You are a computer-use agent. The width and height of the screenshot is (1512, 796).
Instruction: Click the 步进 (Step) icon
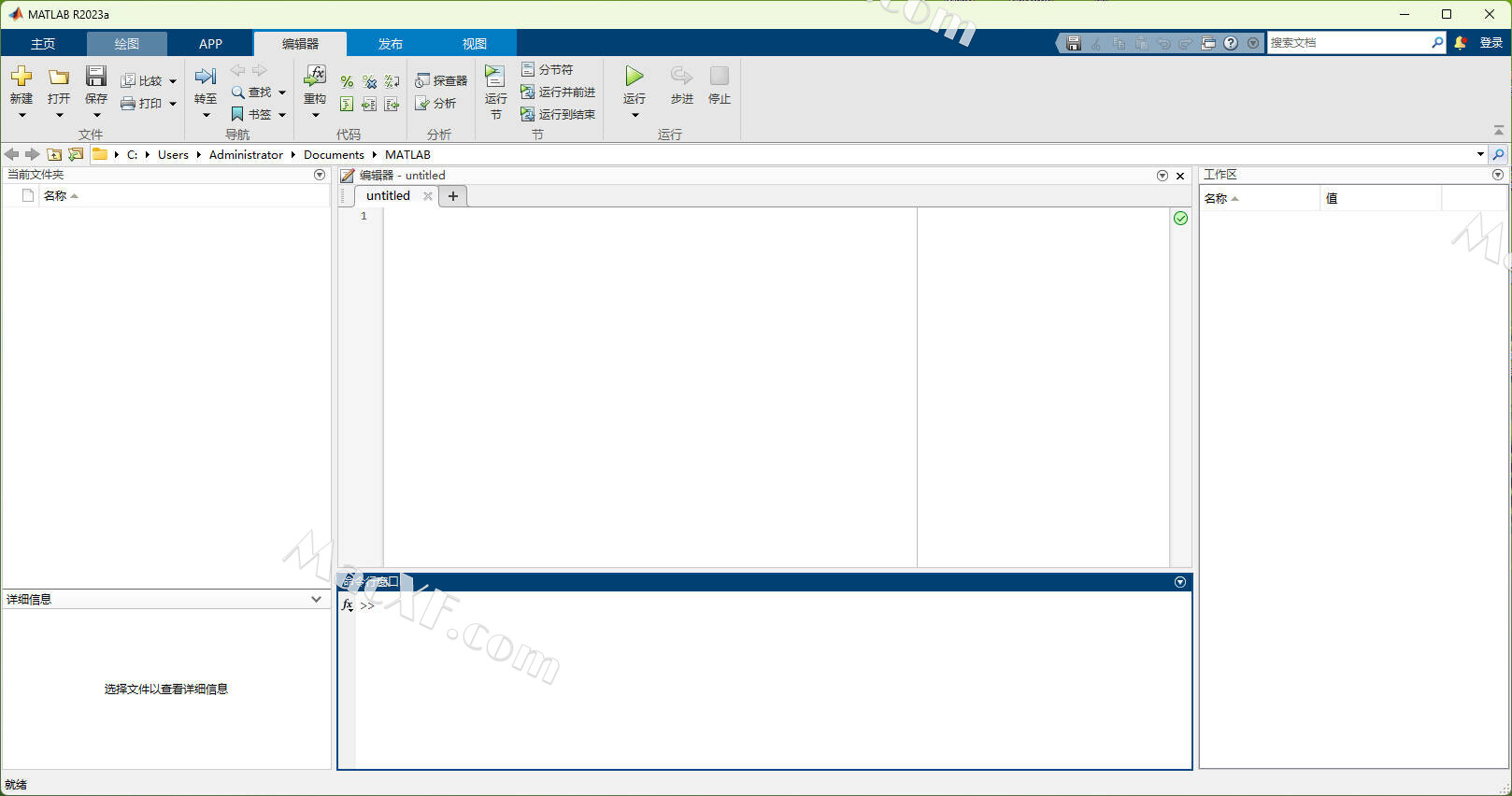[681, 76]
